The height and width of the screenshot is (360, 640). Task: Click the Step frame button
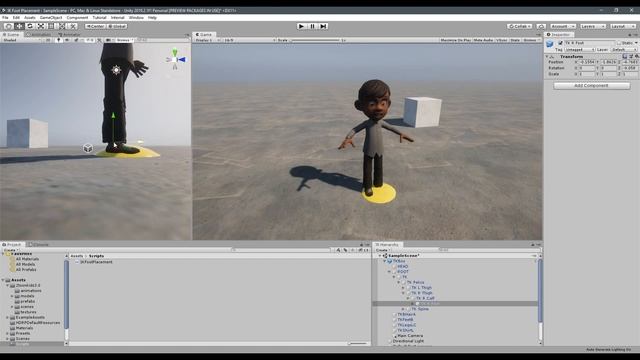pos(323,26)
